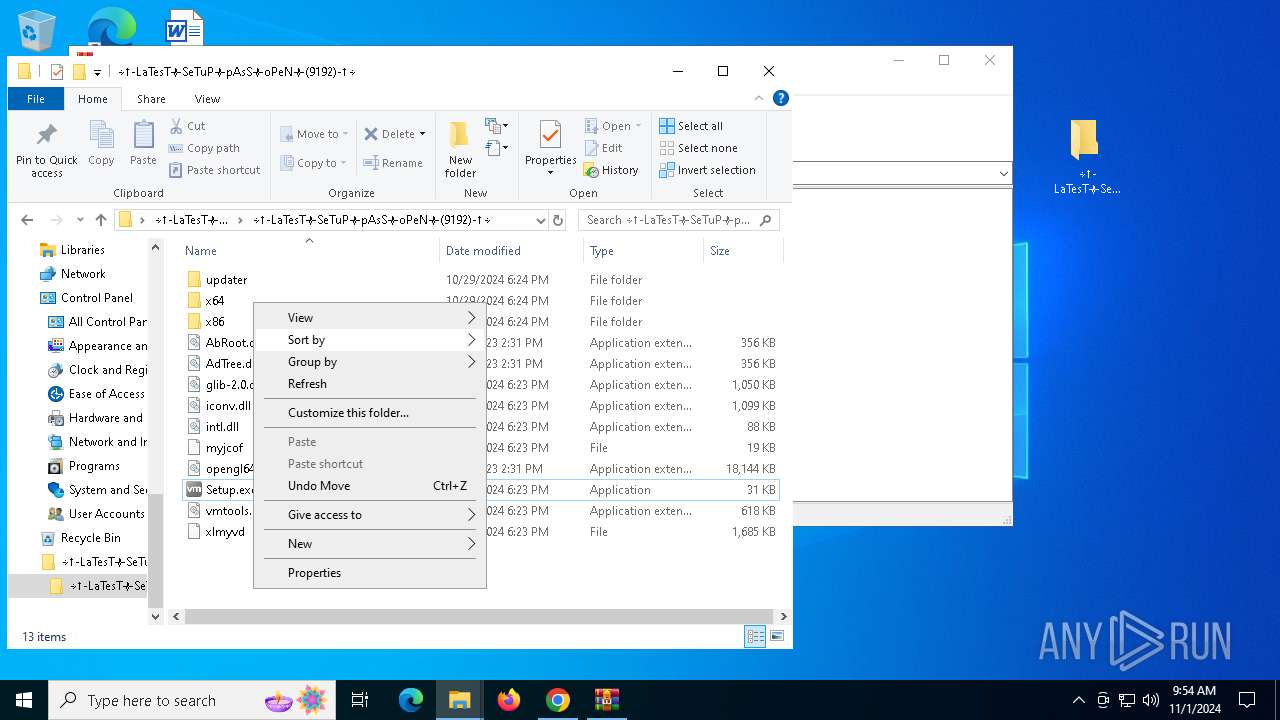Switch to the View ribbon tab
The width and height of the screenshot is (1280, 720).
click(x=207, y=99)
